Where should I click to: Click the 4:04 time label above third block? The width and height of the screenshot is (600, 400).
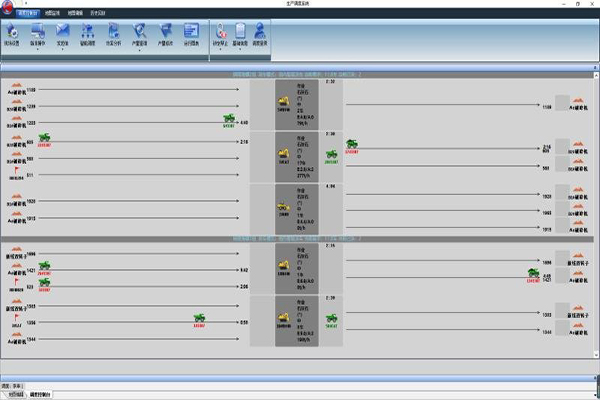click(330, 186)
